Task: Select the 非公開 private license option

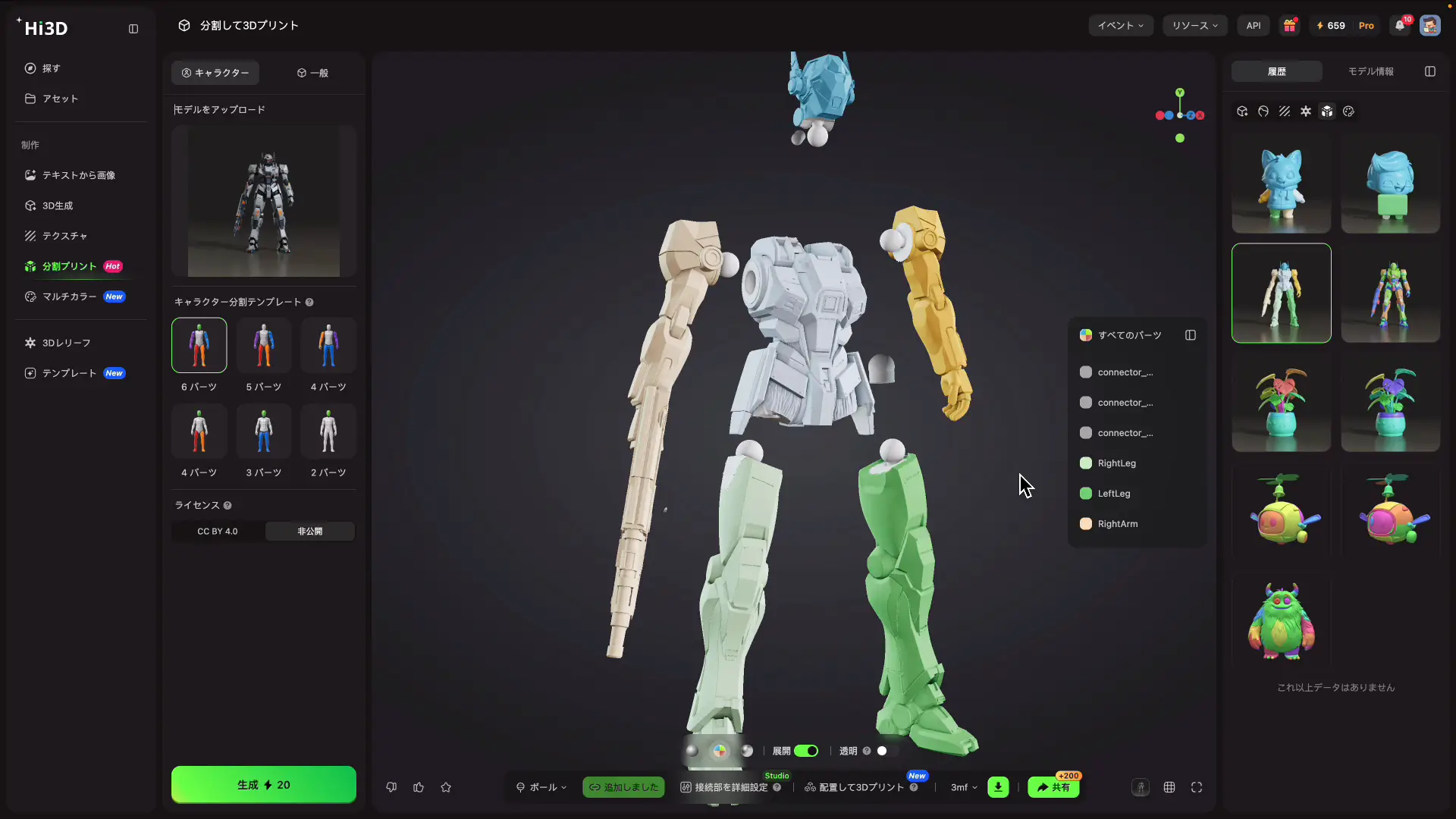Action: pos(310,532)
